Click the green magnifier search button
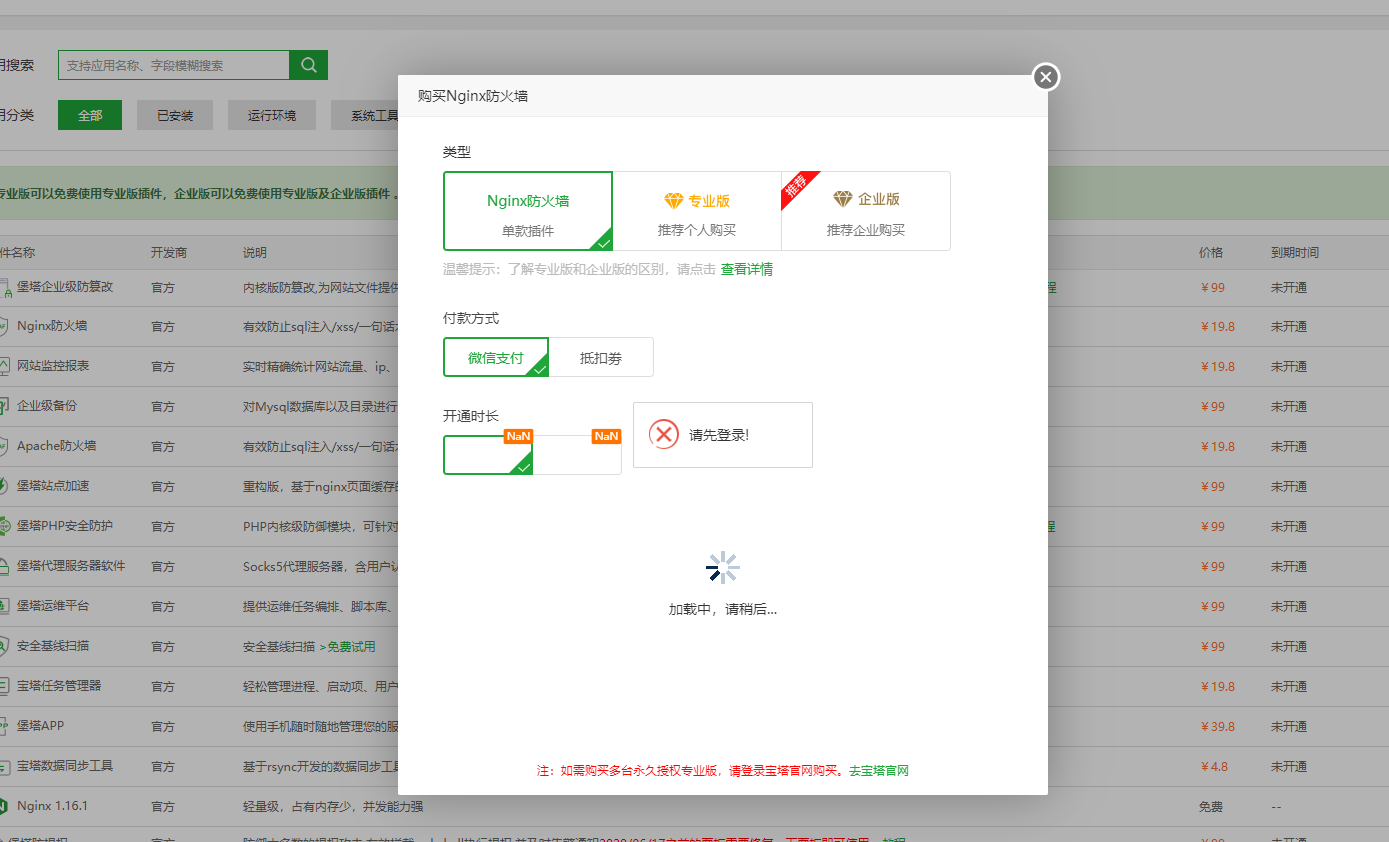Screen dimensions: 1389x842 click(x=308, y=65)
